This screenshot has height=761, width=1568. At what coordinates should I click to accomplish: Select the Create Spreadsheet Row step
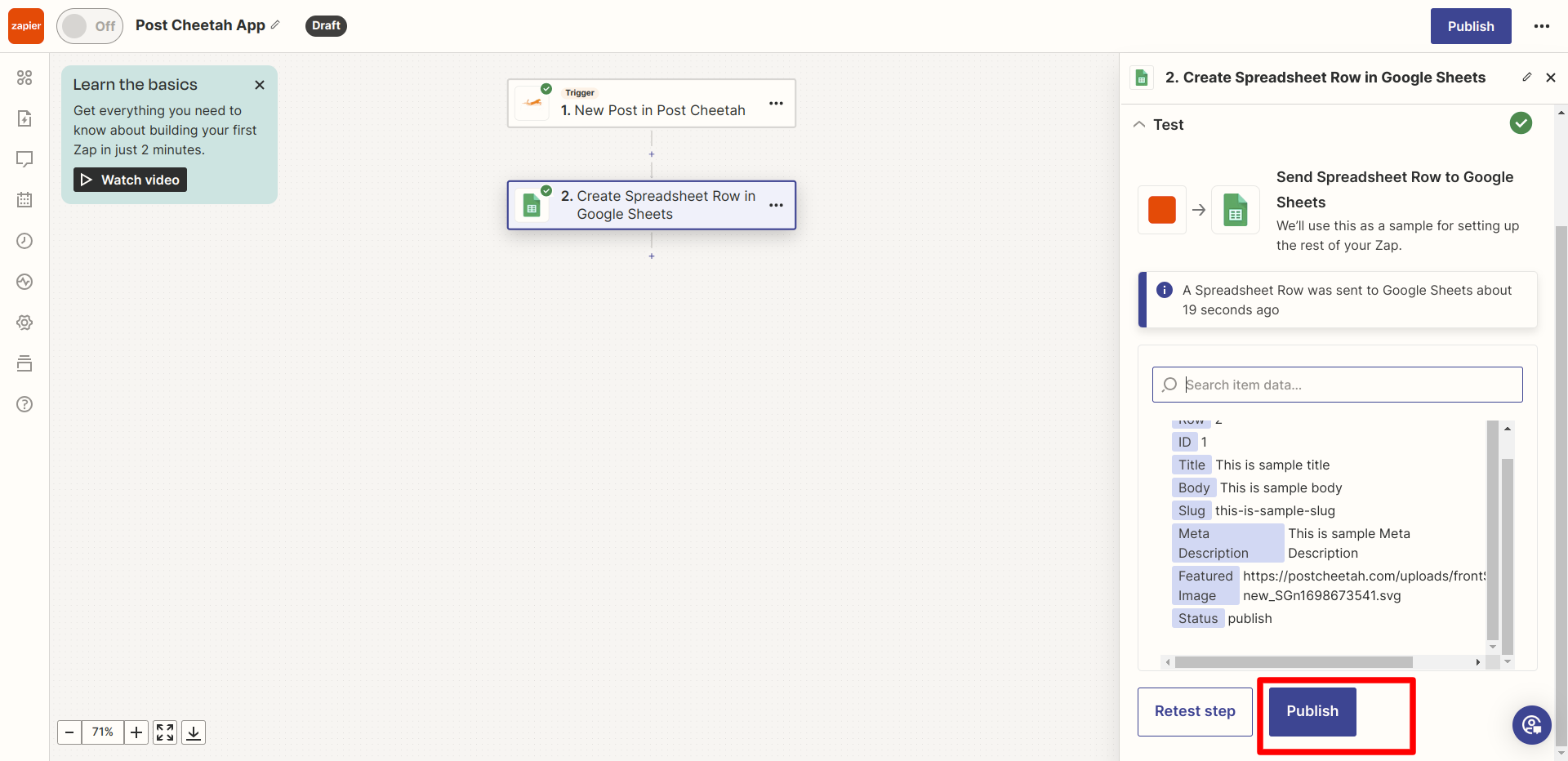(651, 205)
